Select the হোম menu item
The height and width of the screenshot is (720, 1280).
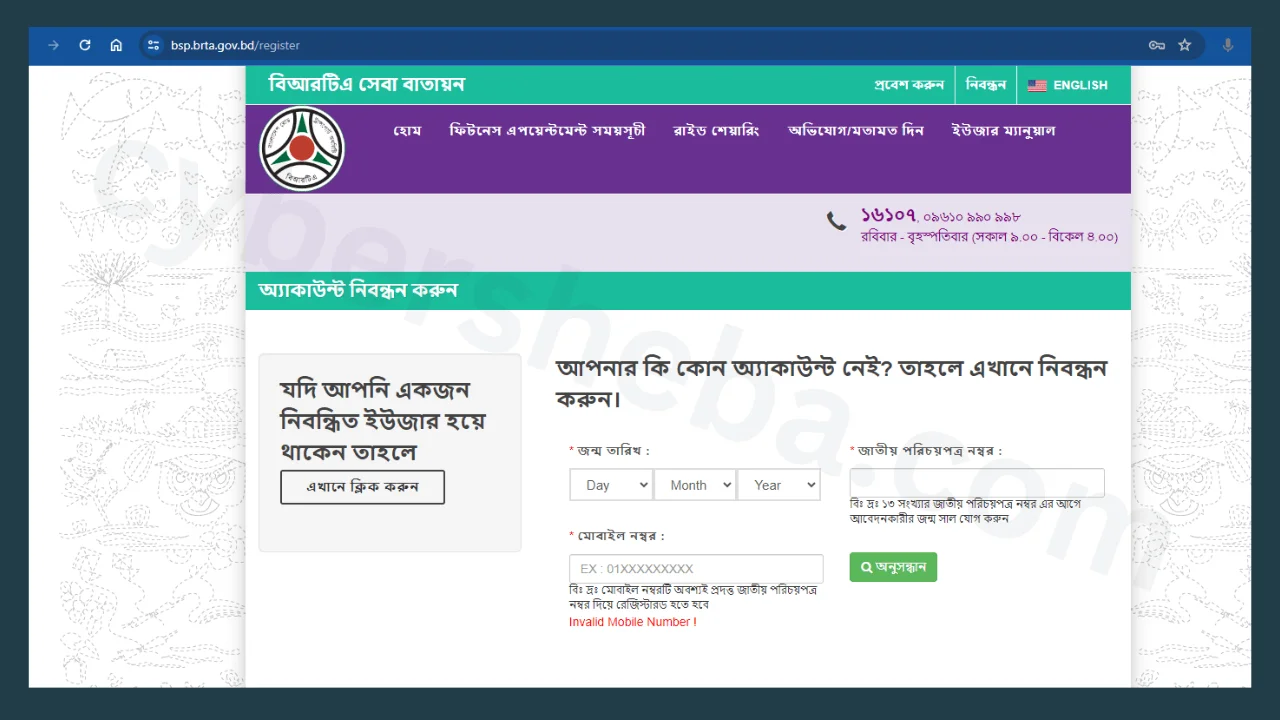407,130
